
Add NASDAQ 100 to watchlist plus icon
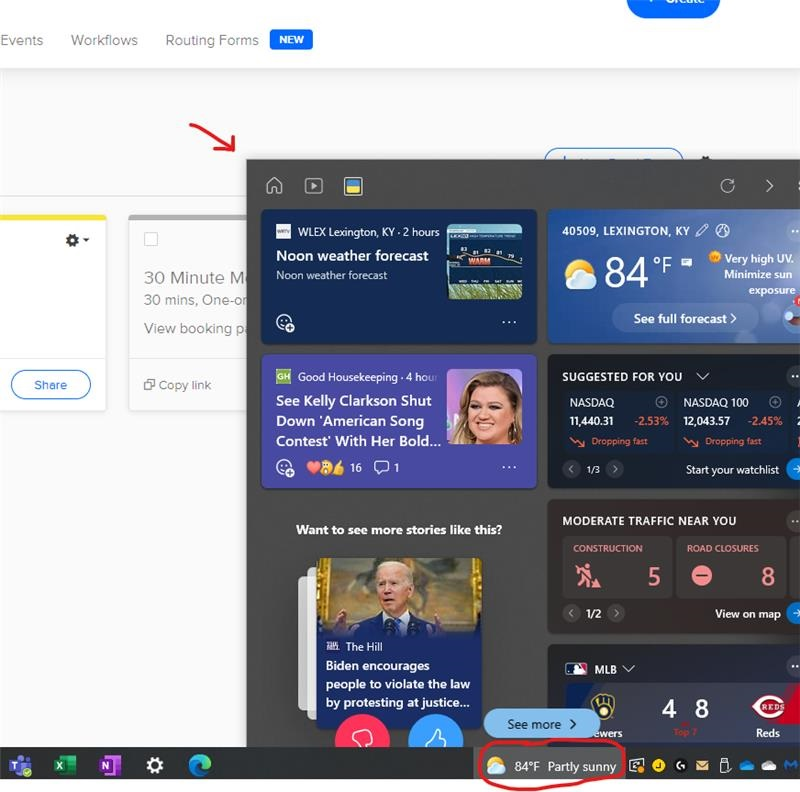[x=775, y=402]
